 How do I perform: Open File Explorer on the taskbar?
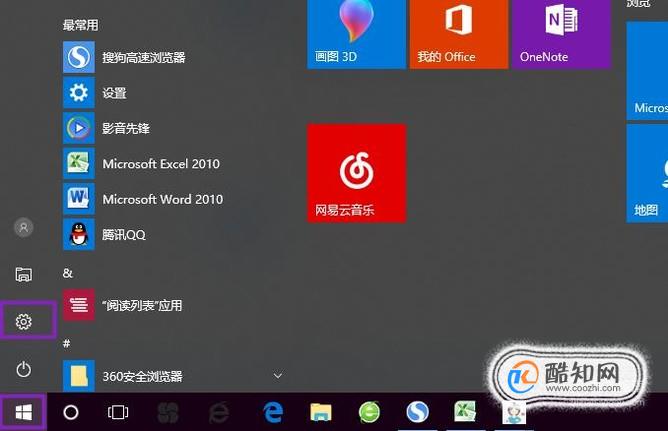point(321,412)
